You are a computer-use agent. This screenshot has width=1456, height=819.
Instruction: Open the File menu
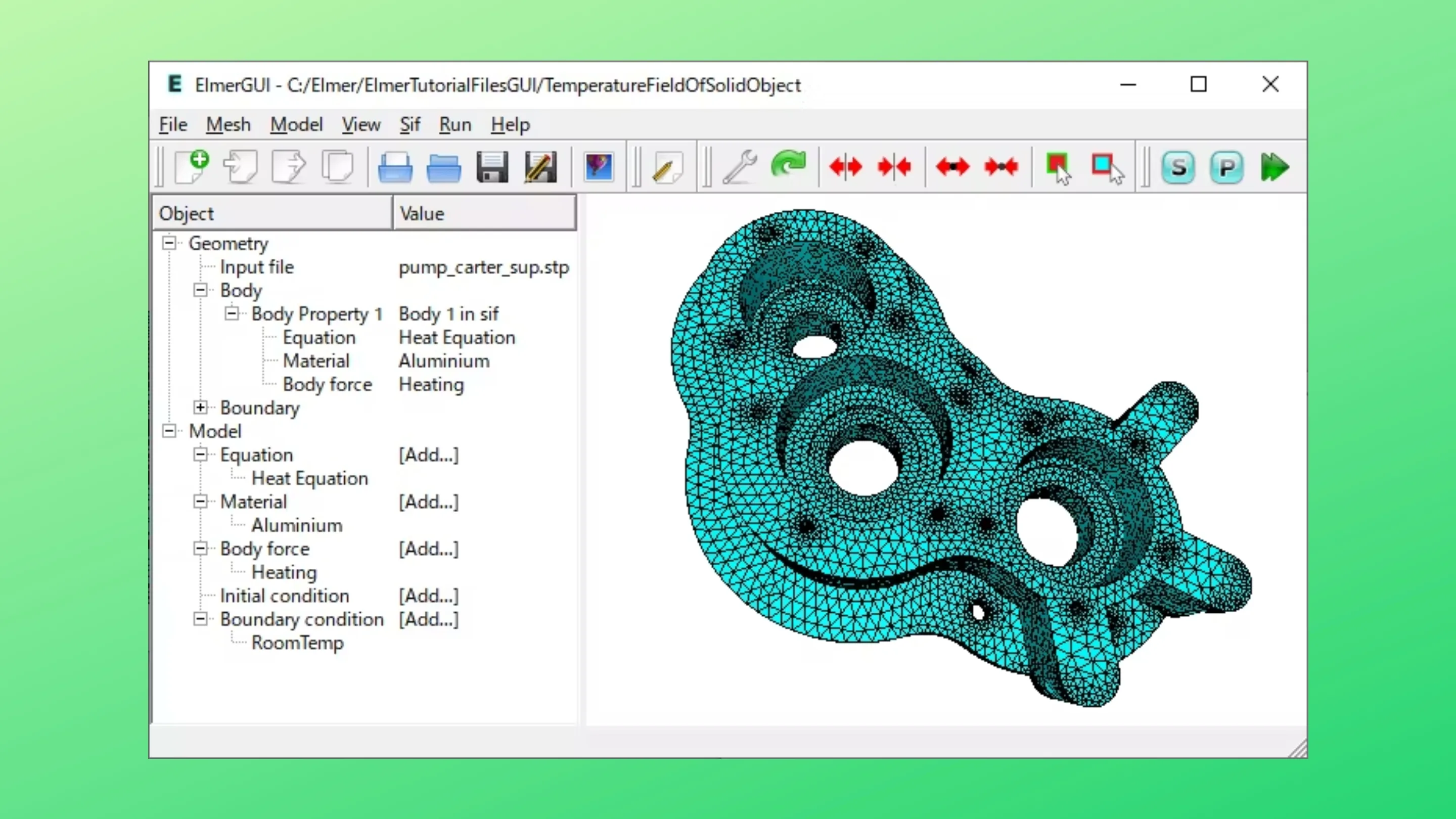173,124
